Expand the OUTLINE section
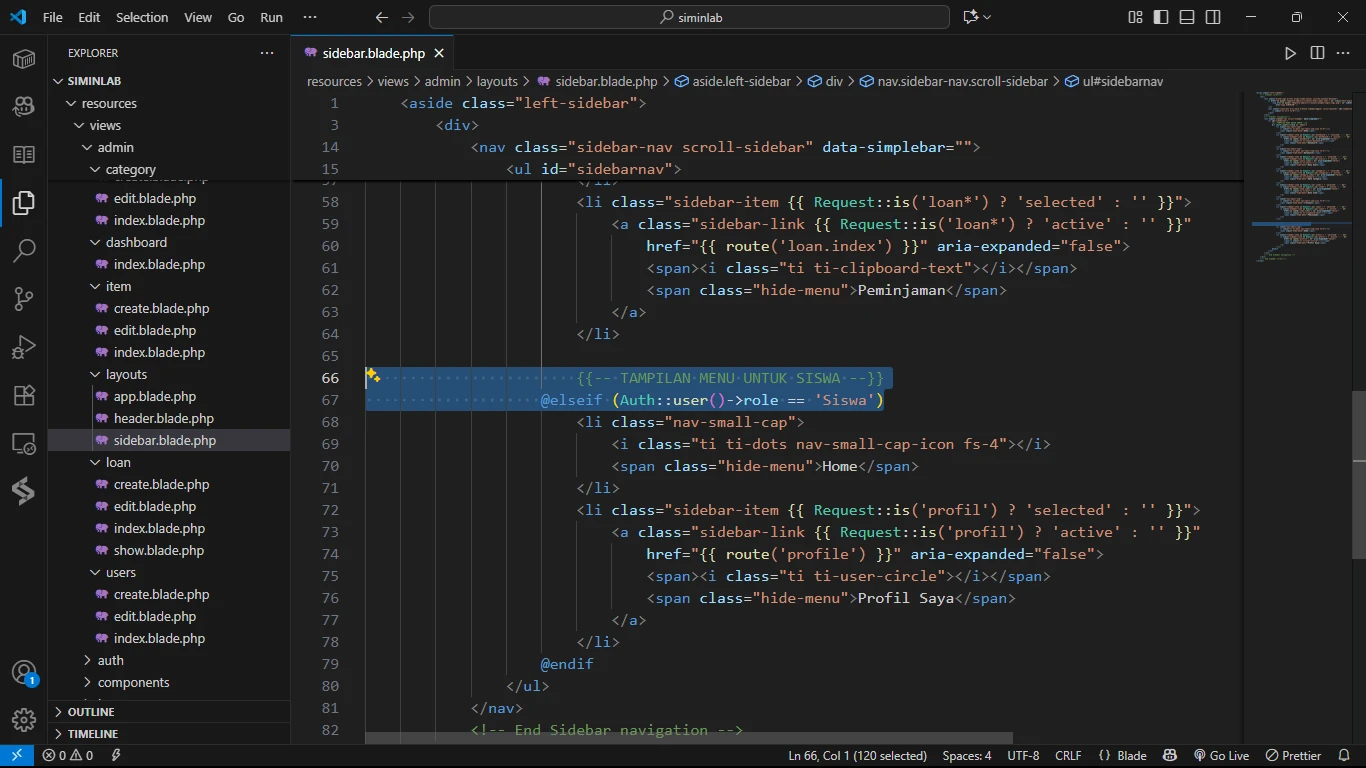1366x768 pixels. (x=91, y=712)
